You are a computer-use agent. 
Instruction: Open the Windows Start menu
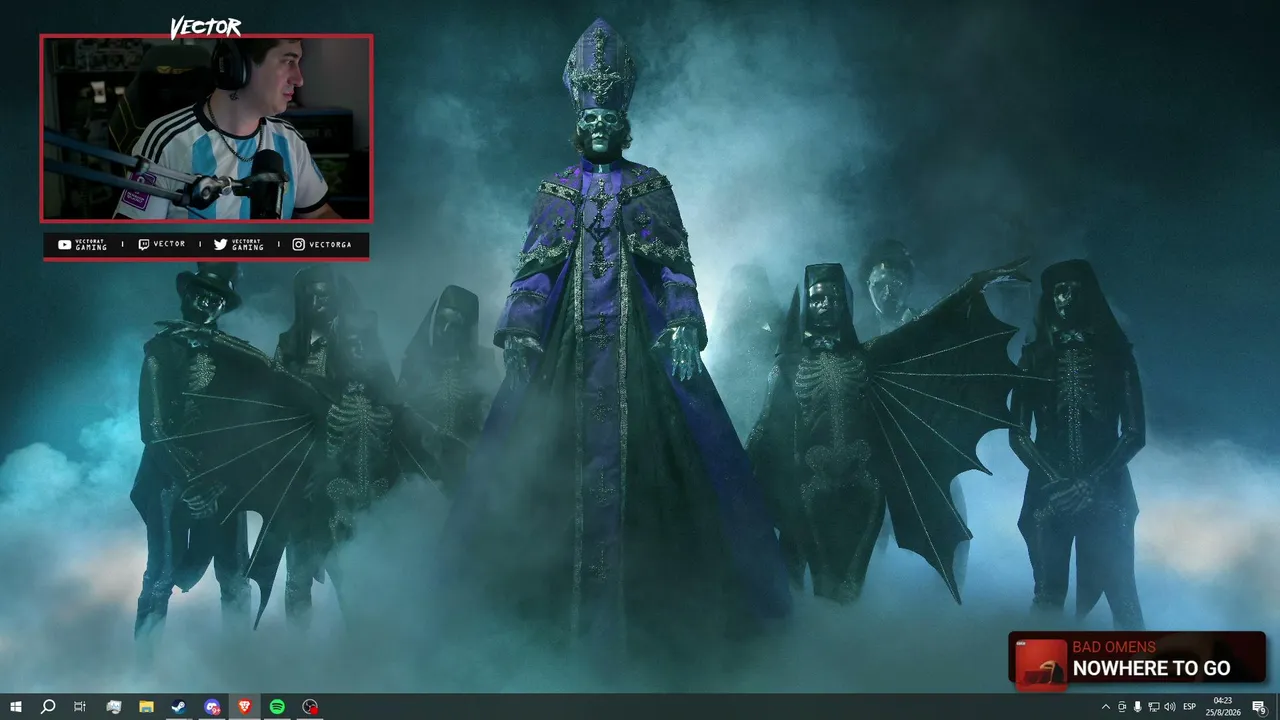coord(15,707)
